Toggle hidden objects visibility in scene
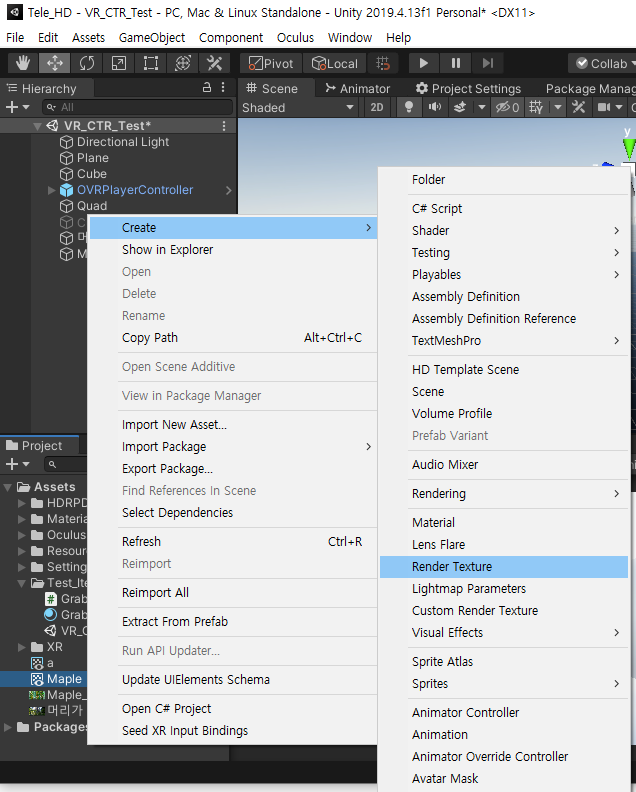The height and width of the screenshot is (792, 636). coord(507,107)
